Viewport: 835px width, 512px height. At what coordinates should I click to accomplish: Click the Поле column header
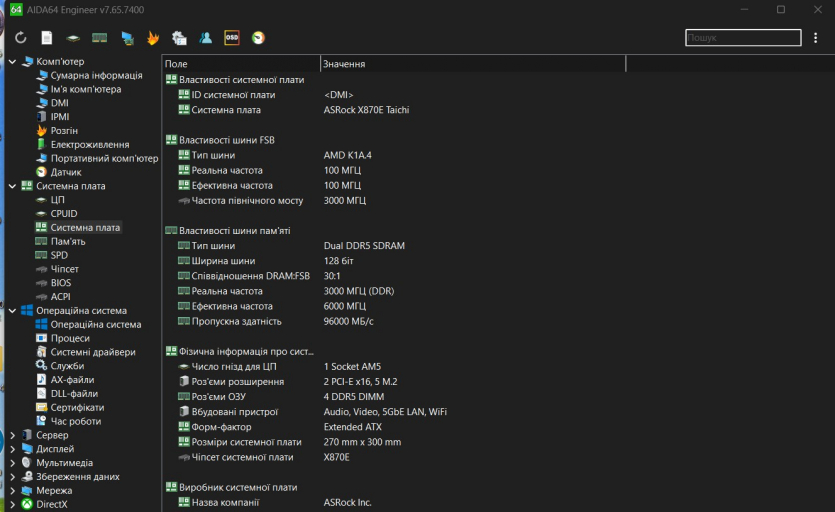coord(240,64)
